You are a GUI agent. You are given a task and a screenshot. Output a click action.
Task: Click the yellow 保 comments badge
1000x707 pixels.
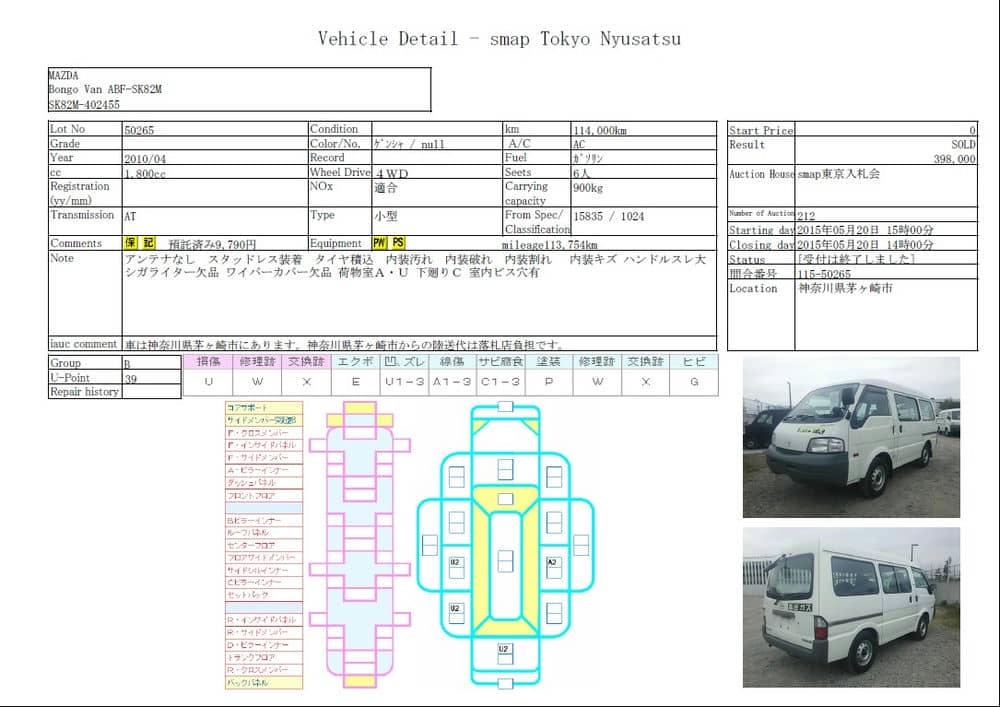coord(131,243)
